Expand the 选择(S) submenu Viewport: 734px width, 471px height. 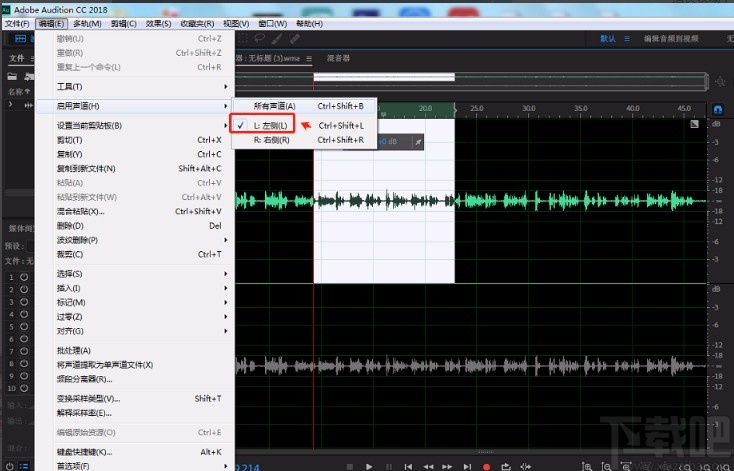coord(135,273)
